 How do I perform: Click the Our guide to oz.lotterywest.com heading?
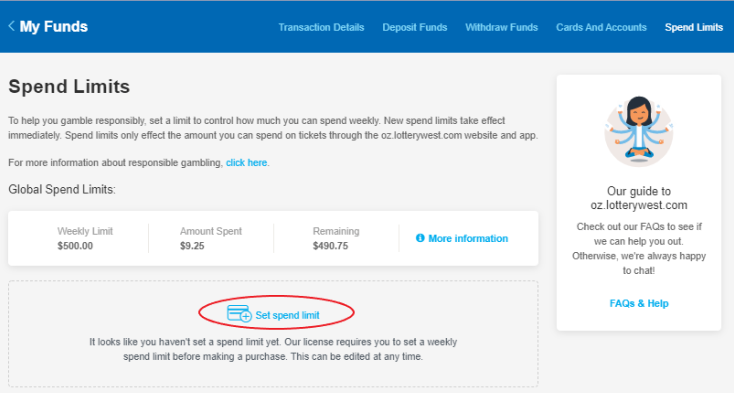639,198
